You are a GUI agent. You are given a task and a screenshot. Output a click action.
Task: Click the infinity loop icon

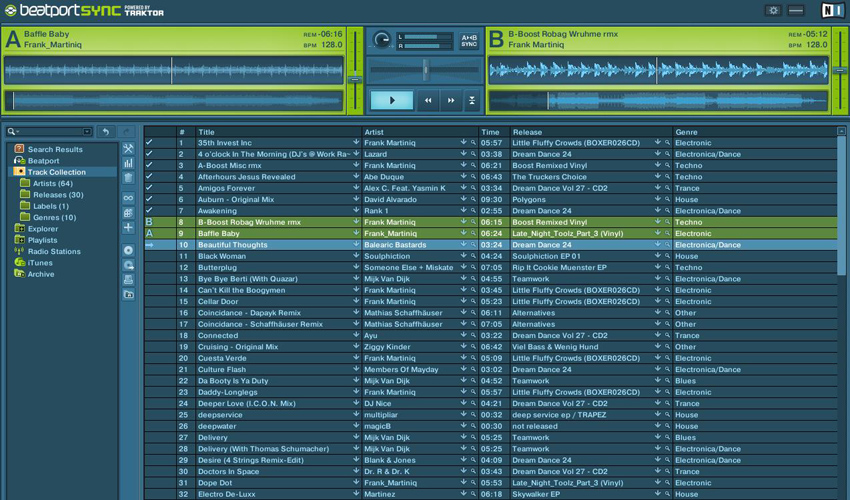(x=128, y=198)
